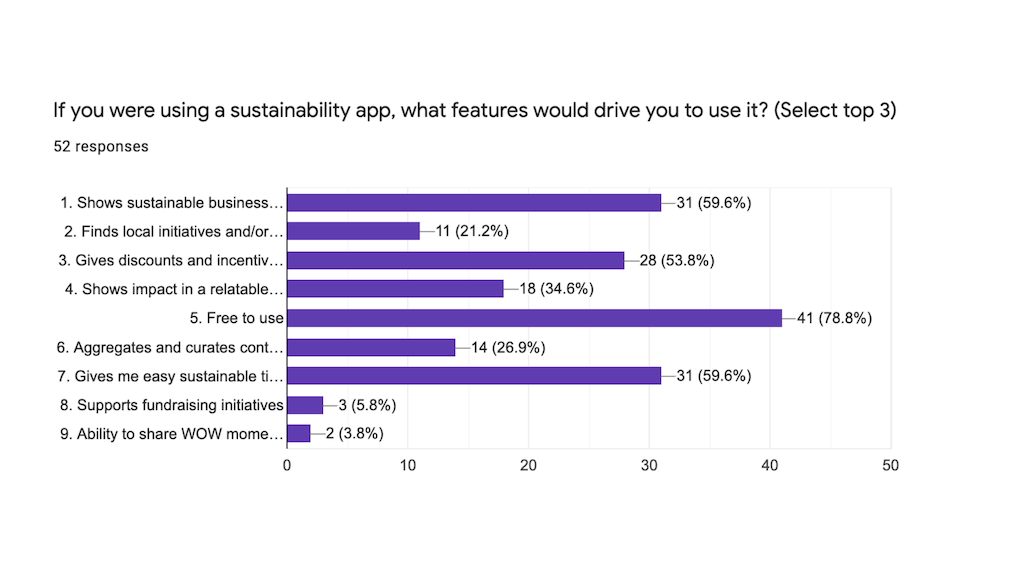Click the 'Finds local initiatives' bar
Image resolution: width=1020 pixels, height=572 pixels.
coord(353,231)
